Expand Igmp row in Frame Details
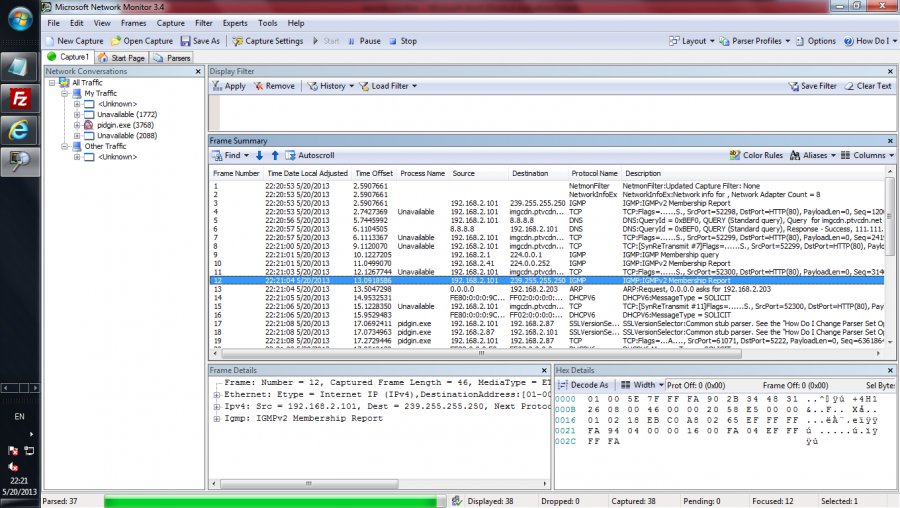Screen dimensions: 900x508 point(217,419)
